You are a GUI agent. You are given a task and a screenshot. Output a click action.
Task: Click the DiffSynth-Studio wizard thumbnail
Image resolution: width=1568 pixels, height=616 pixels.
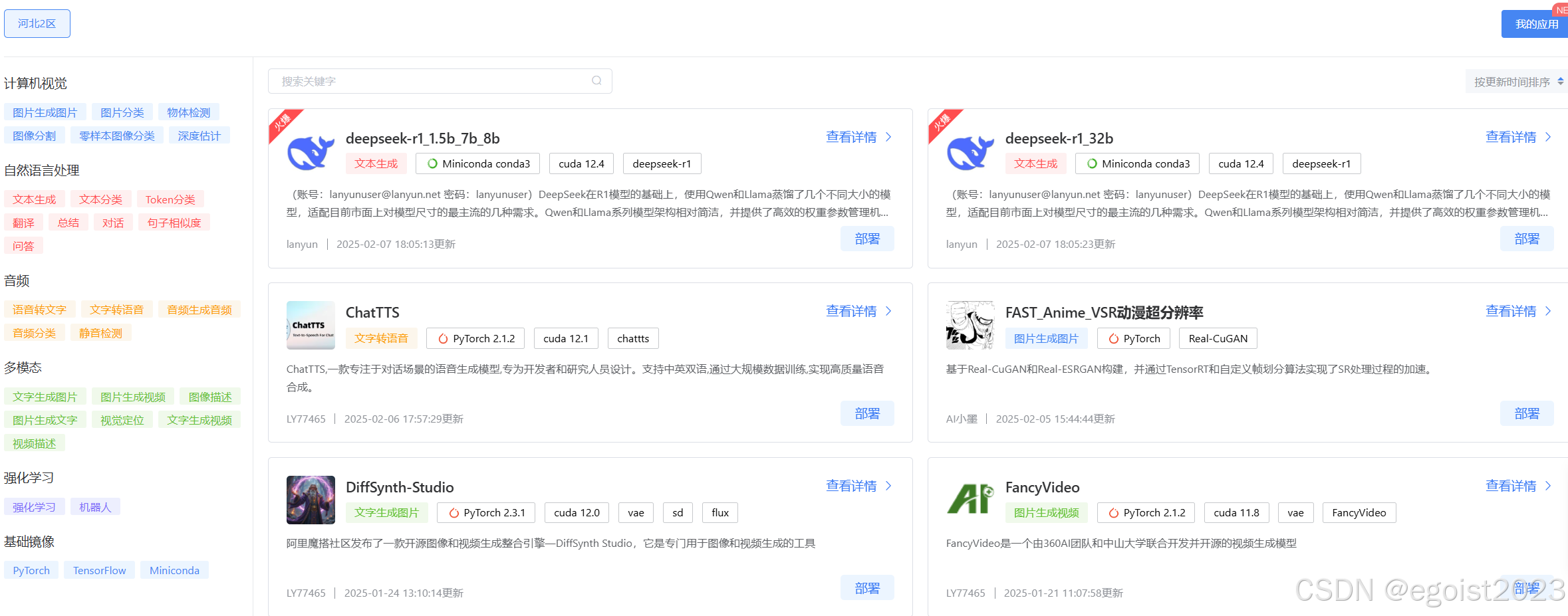[x=310, y=500]
